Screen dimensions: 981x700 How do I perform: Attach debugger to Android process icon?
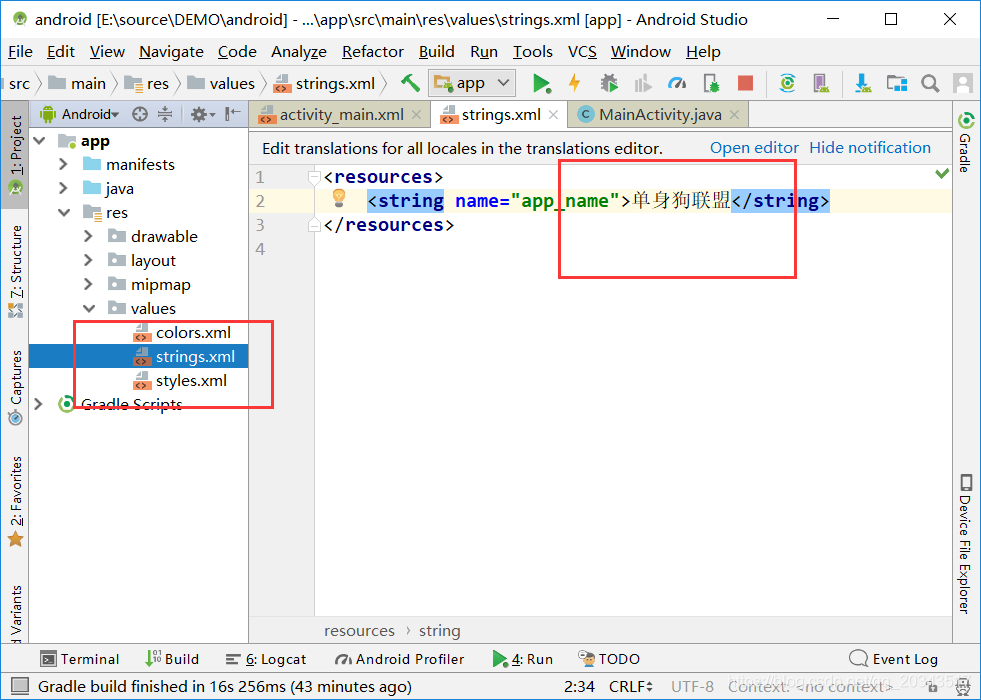point(711,83)
